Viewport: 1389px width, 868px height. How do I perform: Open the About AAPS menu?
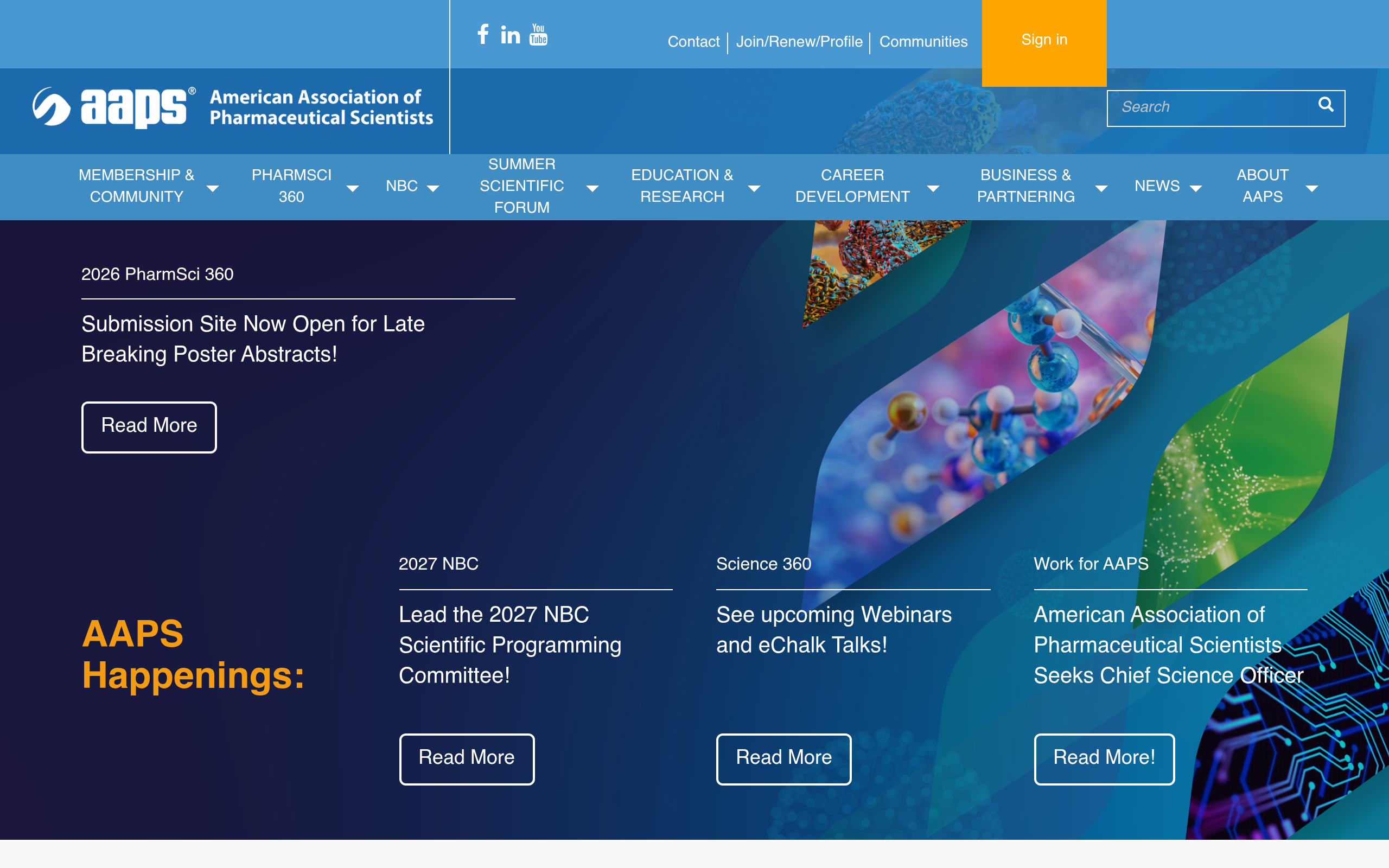click(1262, 186)
